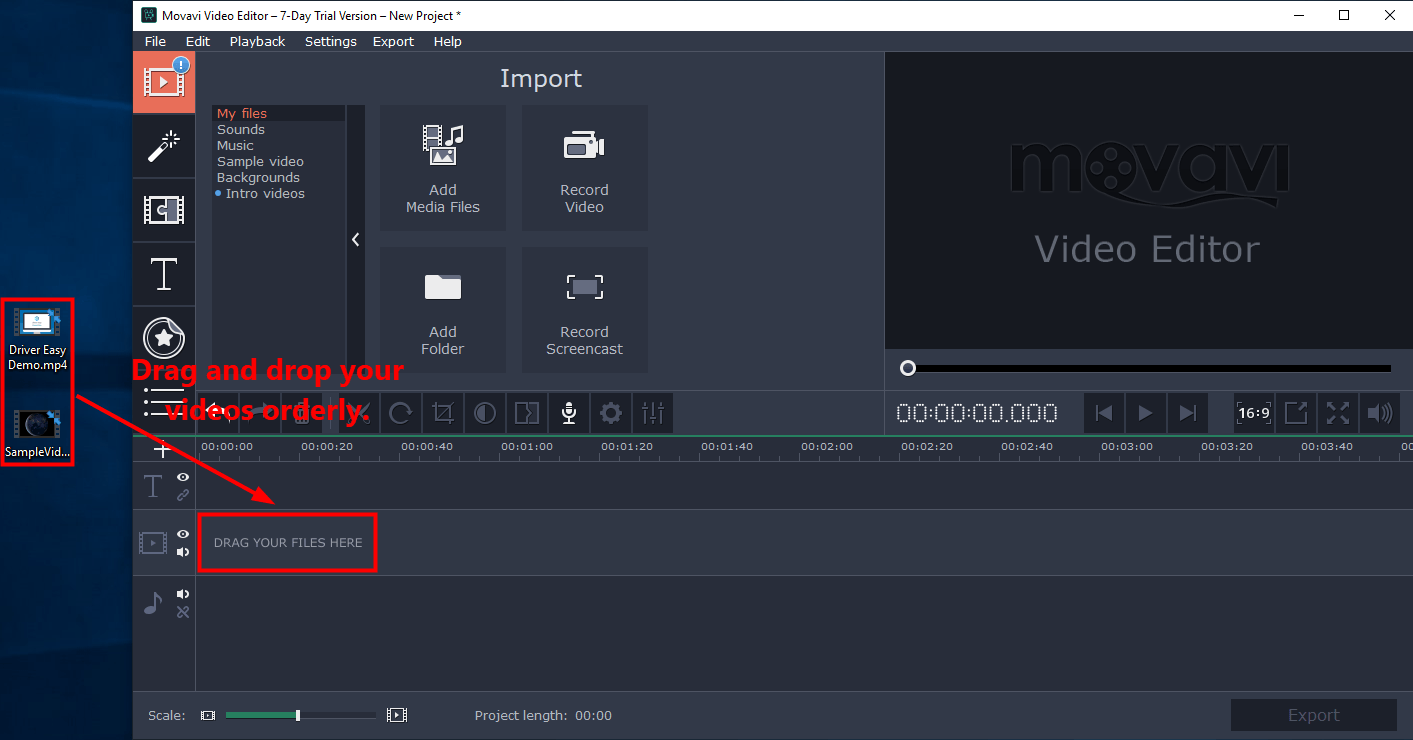Open clip properties with the sliders icon
The height and width of the screenshot is (740, 1413).
pos(653,413)
